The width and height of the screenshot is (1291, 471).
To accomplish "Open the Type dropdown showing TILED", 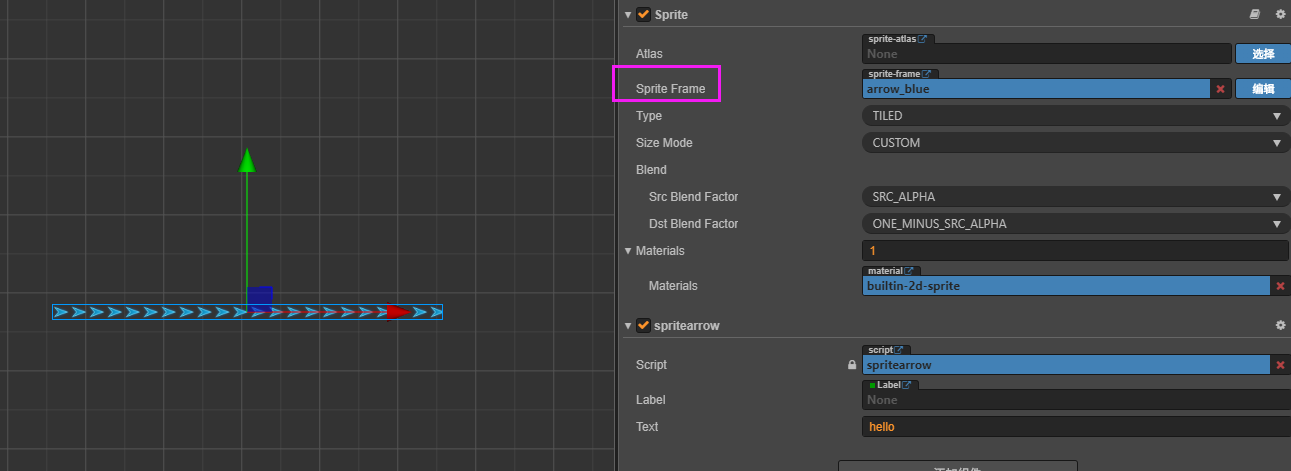I will (x=1074, y=116).
